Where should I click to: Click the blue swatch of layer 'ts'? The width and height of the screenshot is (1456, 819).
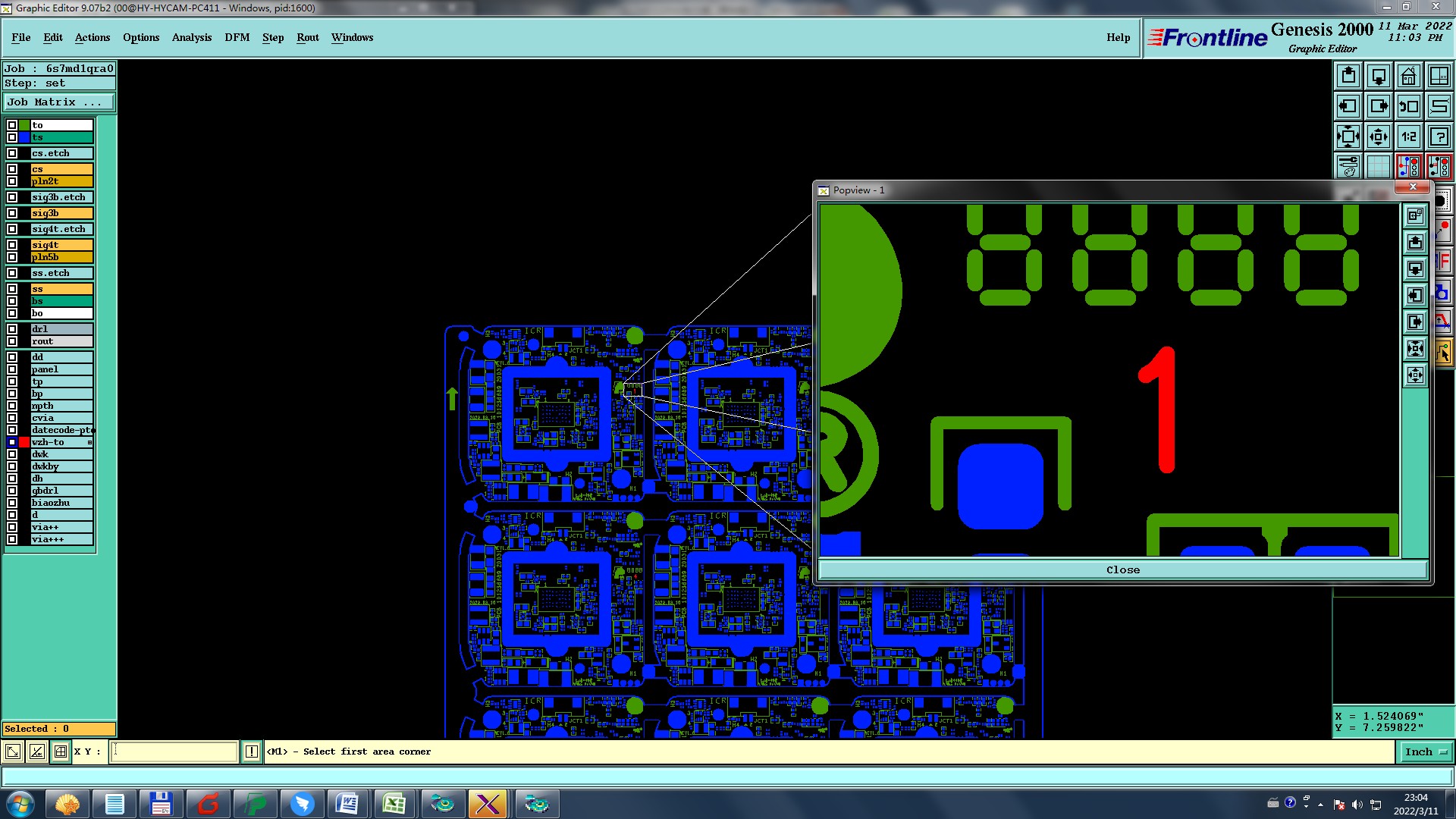24,137
